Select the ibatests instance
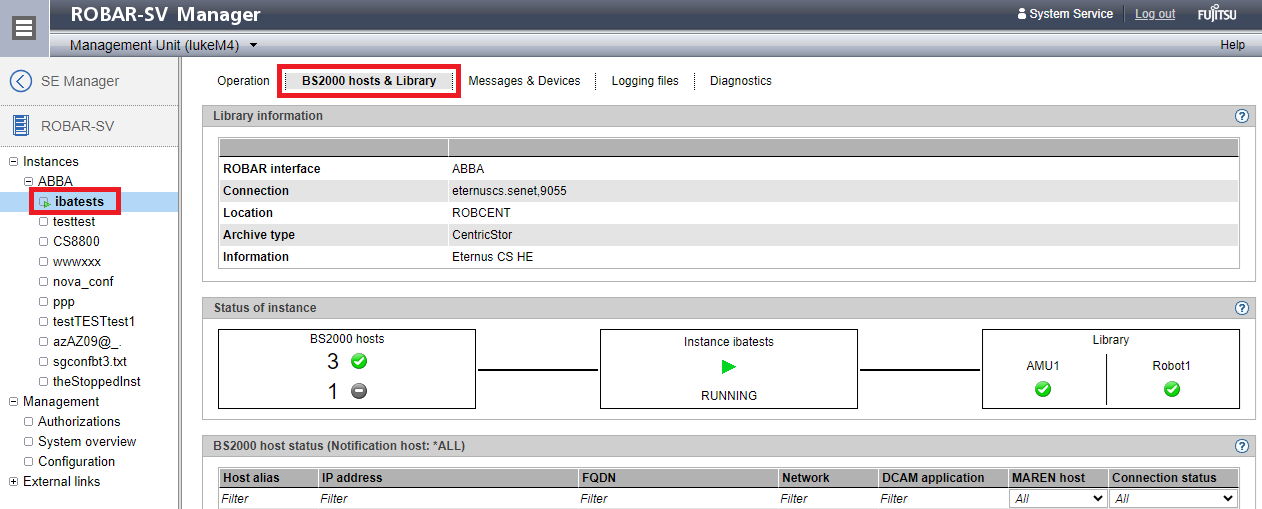The image size is (1262, 509). click(x=79, y=202)
